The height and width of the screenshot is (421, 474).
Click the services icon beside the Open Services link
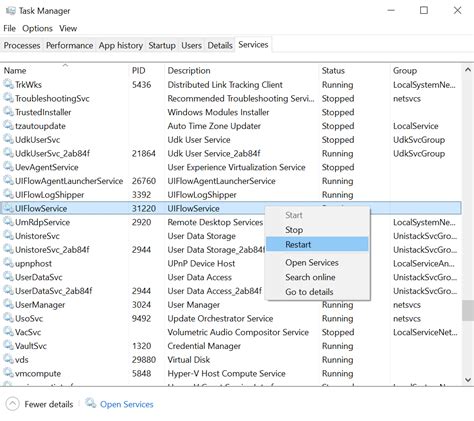(91, 403)
